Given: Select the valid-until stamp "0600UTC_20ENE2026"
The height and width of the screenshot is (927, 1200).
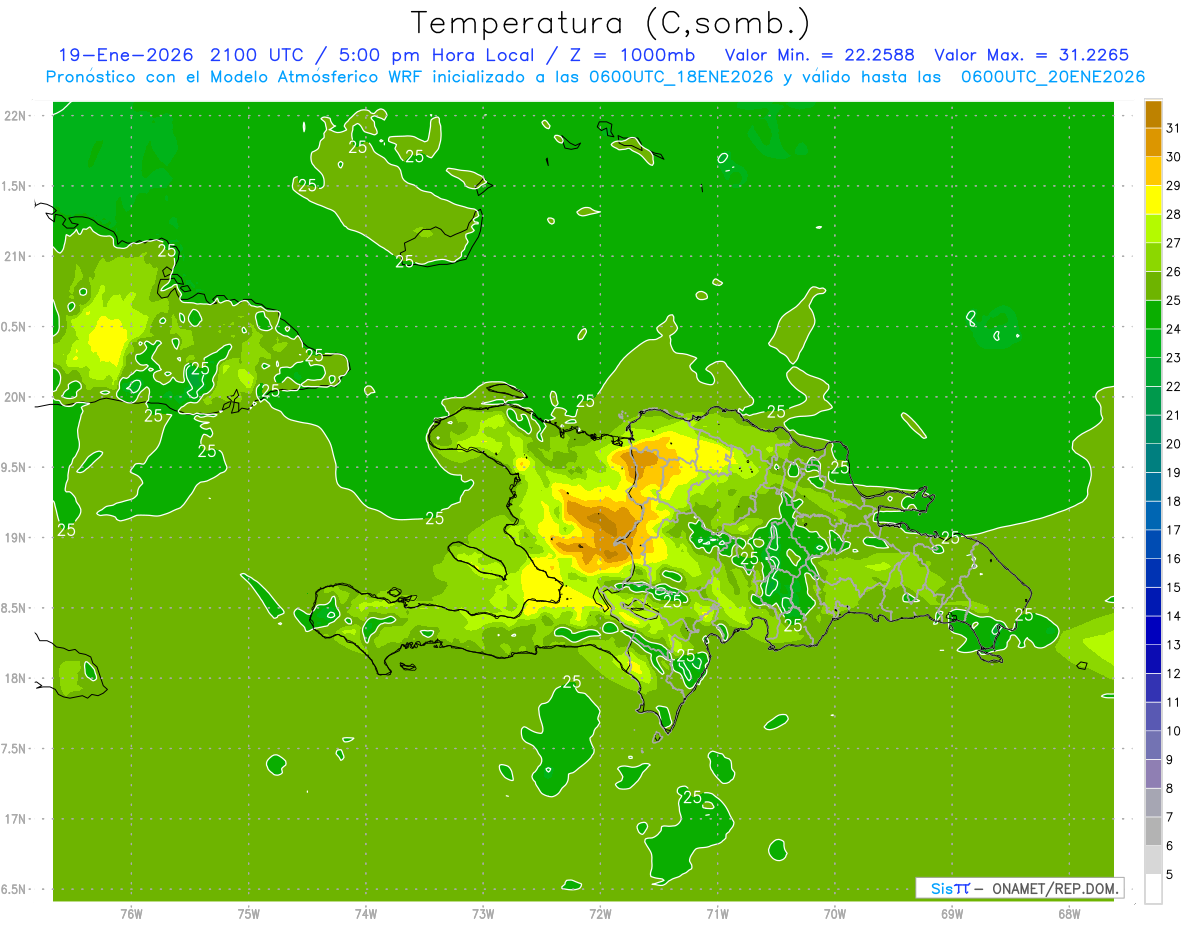Looking at the screenshot, I should tap(1053, 77).
